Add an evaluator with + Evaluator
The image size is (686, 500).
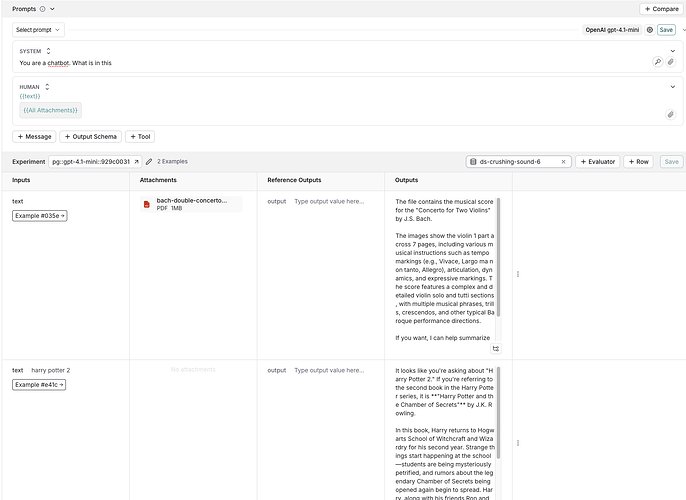click(x=597, y=161)
